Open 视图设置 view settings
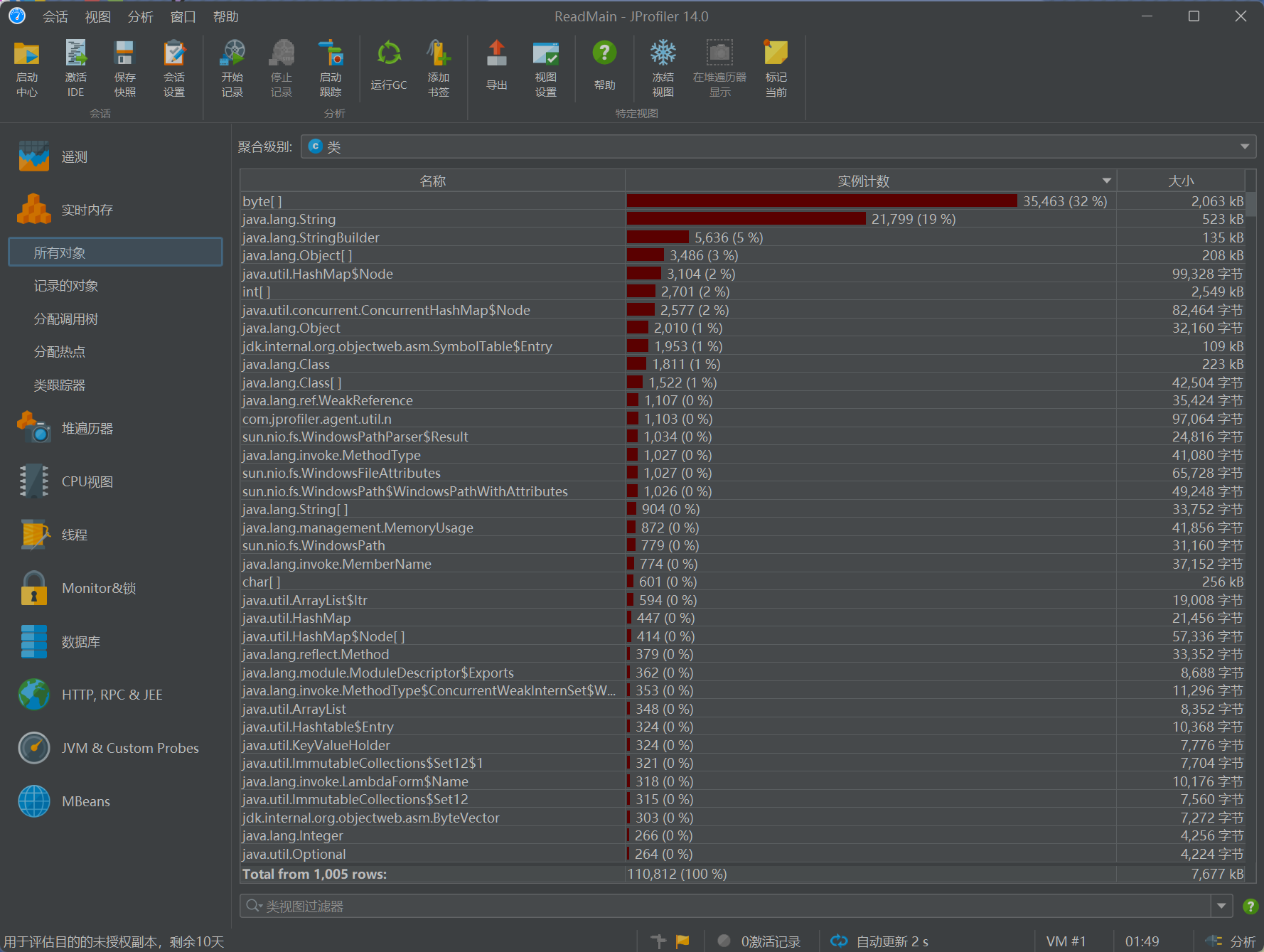1264x952 pixels. point(546,68)
